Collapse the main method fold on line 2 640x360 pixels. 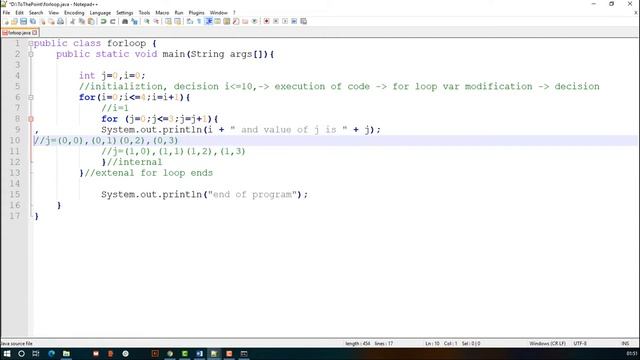click(31, 54)
